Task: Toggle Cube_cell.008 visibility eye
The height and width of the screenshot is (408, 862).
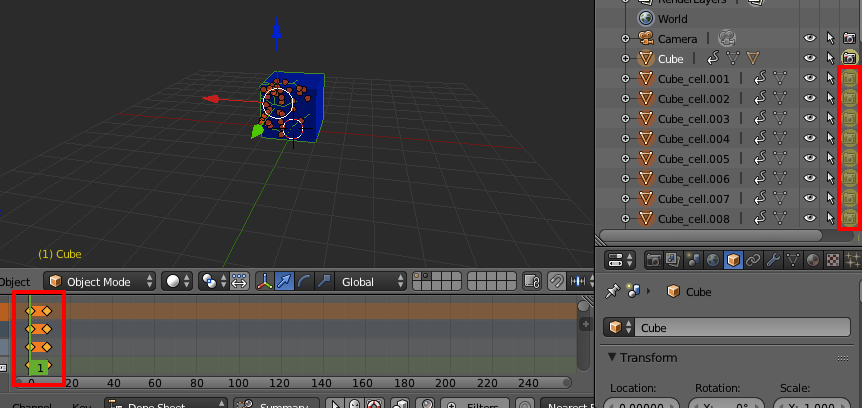Action: point(810,218)
